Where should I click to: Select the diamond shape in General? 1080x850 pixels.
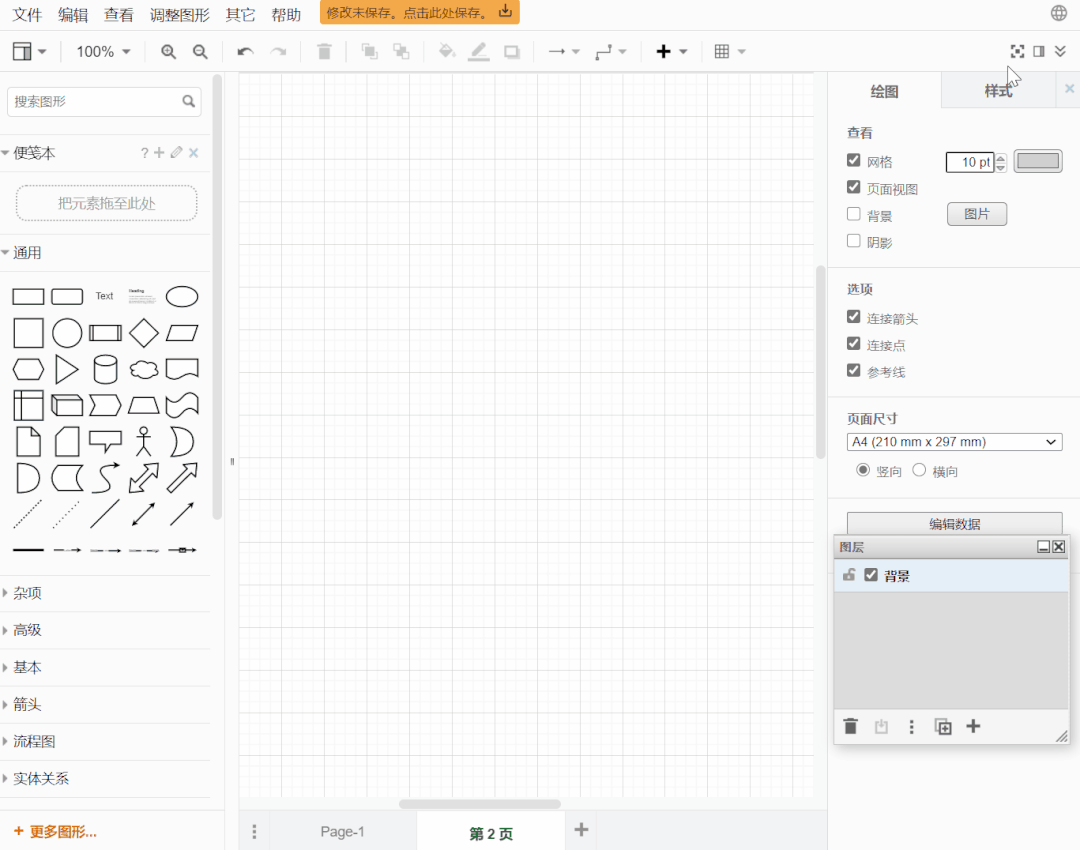[143, 333]
